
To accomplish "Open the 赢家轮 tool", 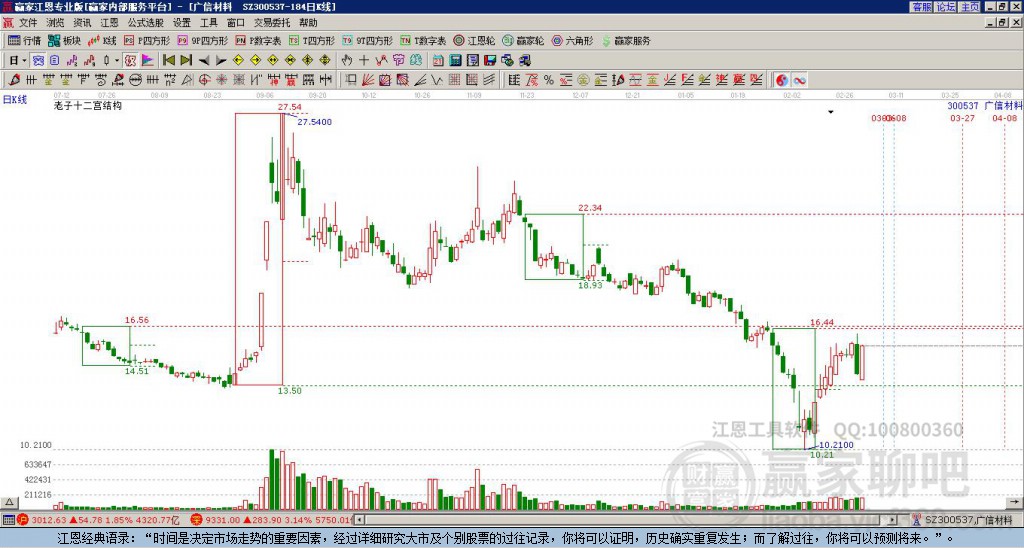I will click(523, 40).
